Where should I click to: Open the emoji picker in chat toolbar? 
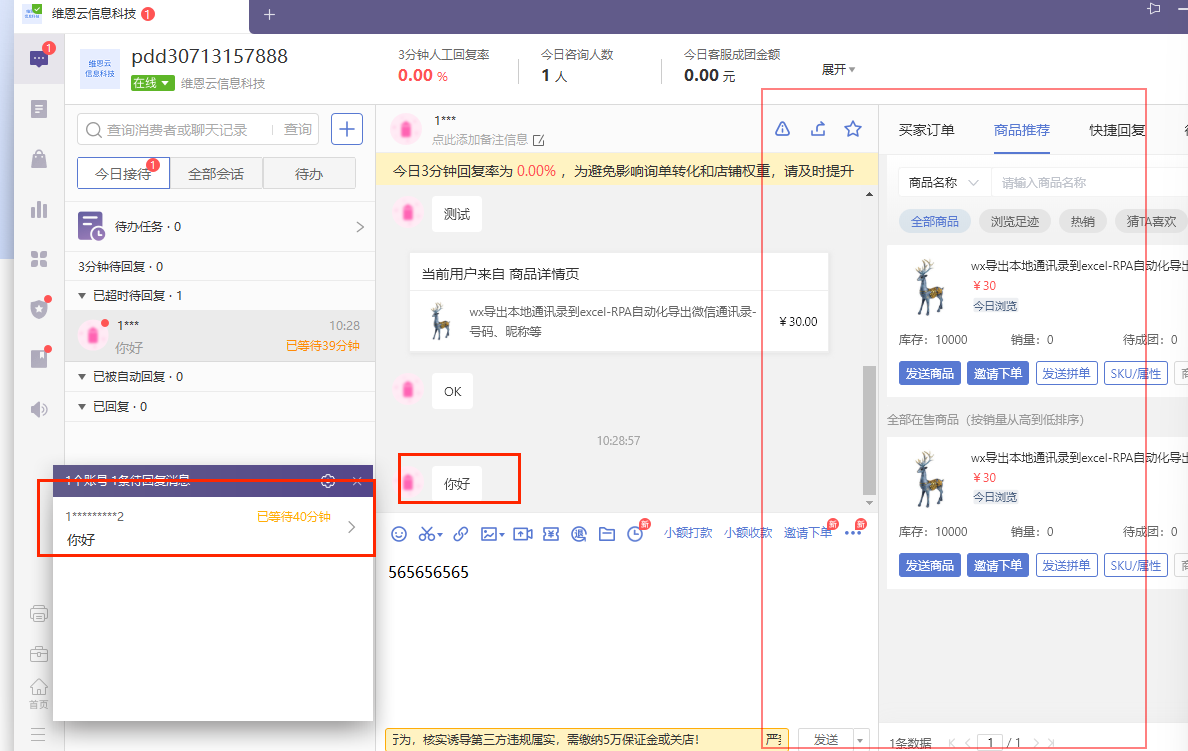[x=399, y=534]
